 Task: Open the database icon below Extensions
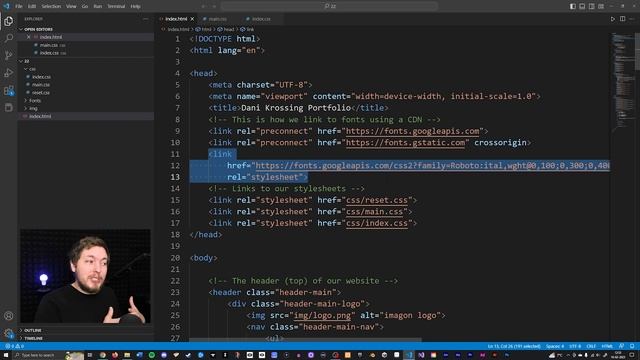(9, 107)
